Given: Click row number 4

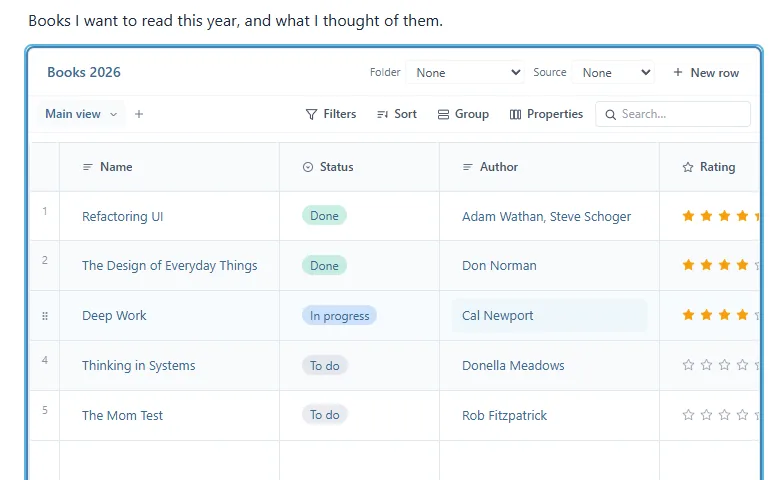Looking at the screenshot, I should click(45, 360).
